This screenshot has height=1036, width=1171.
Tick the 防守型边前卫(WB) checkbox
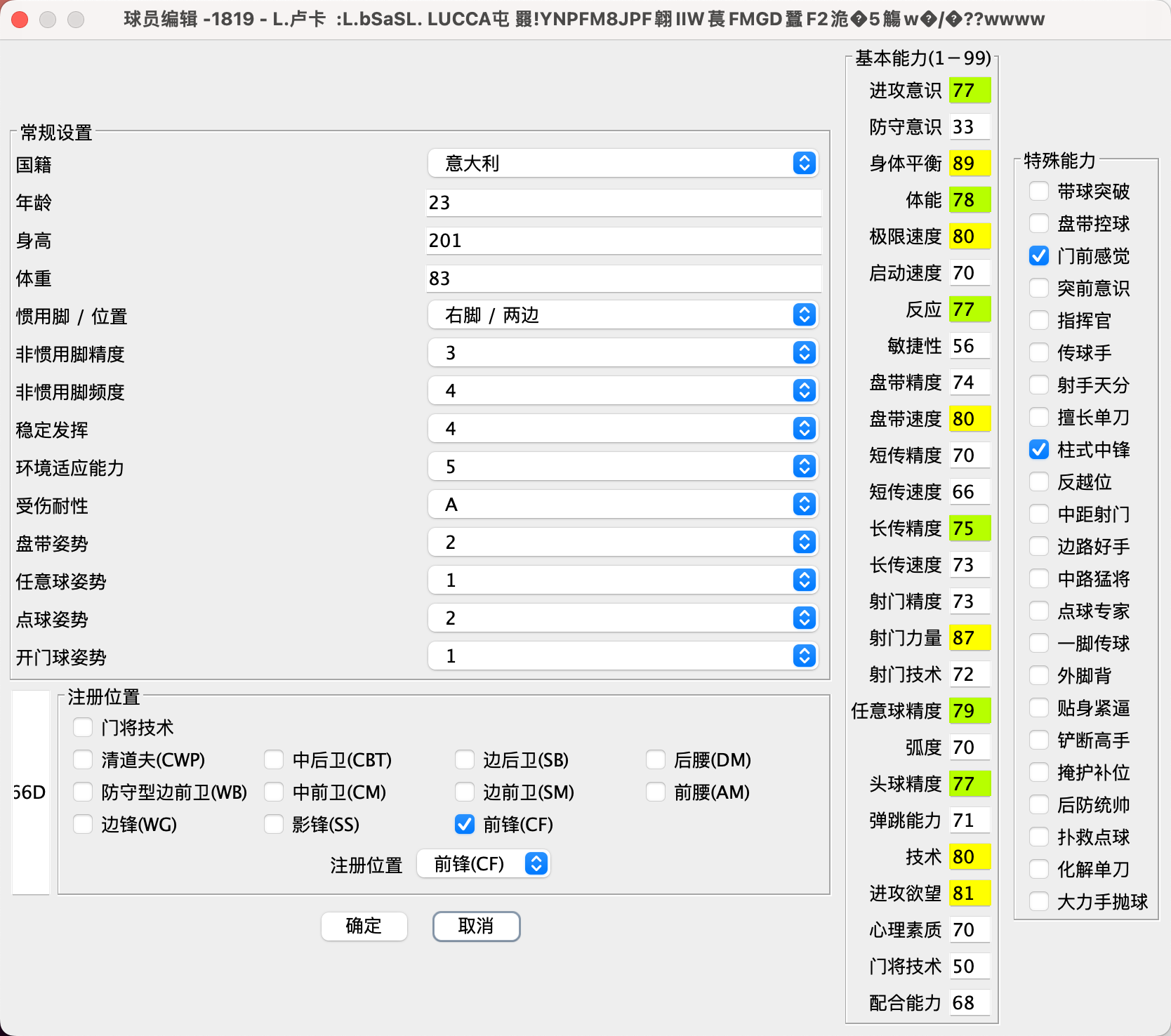pos(83,792)
